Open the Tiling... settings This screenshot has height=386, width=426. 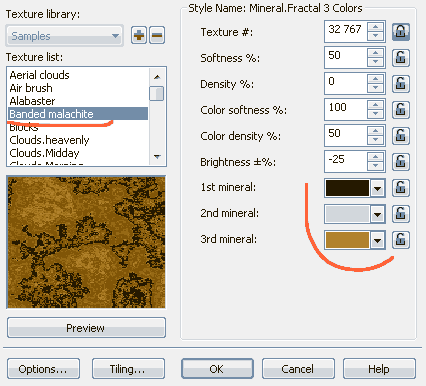(128, 369)
